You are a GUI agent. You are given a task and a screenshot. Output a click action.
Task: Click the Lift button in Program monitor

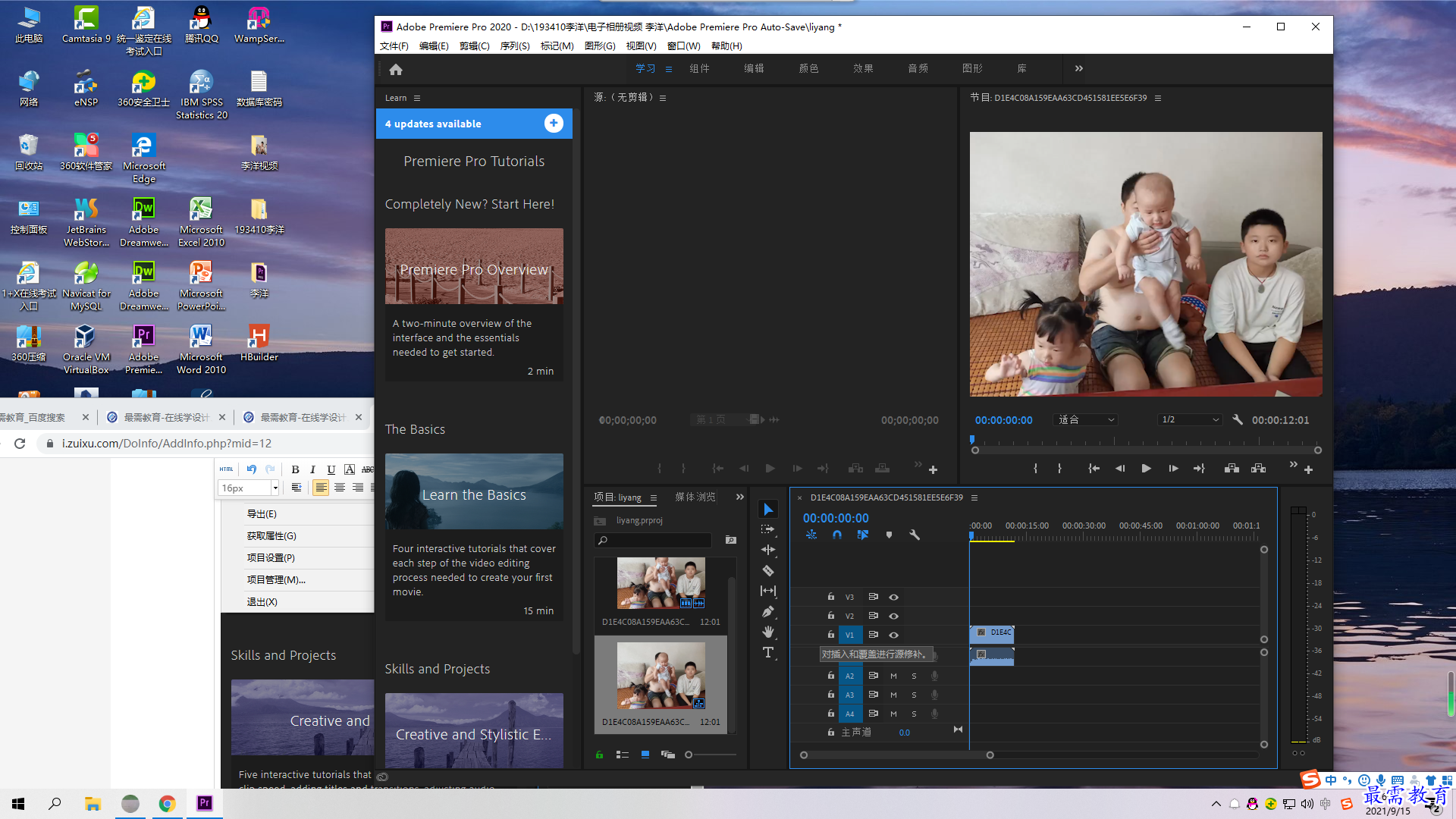coord(1232,469)
